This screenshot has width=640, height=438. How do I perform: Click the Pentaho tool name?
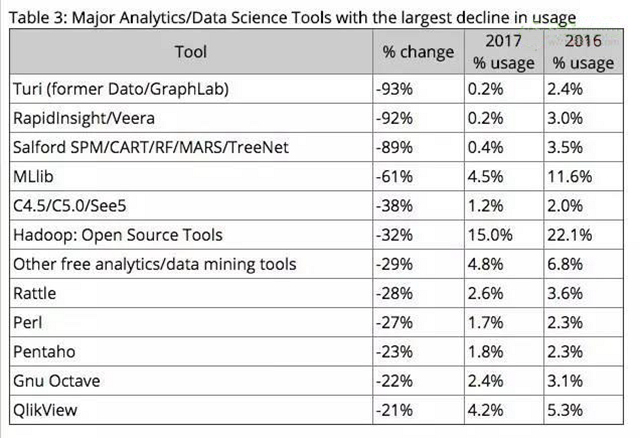43,353
